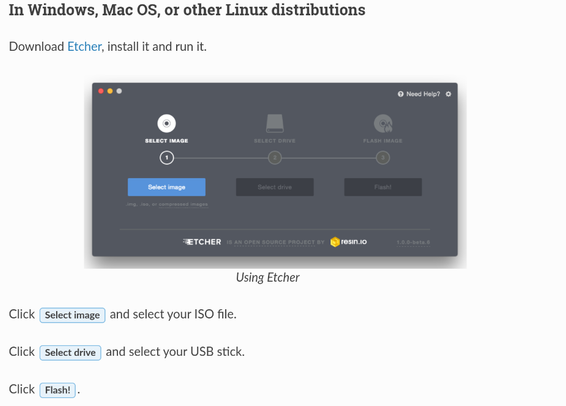This screenshot has height=406, width=566.
Task: Click step 3 circle marker
Action: point(383,158)
